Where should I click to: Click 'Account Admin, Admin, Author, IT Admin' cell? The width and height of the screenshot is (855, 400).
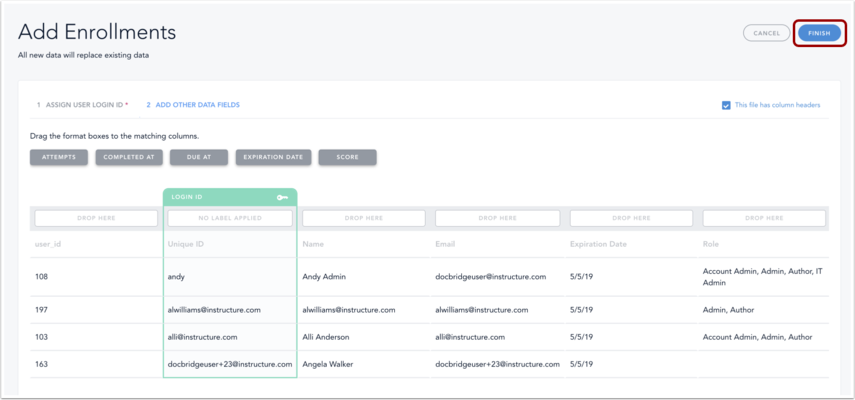tap(762, 277)
